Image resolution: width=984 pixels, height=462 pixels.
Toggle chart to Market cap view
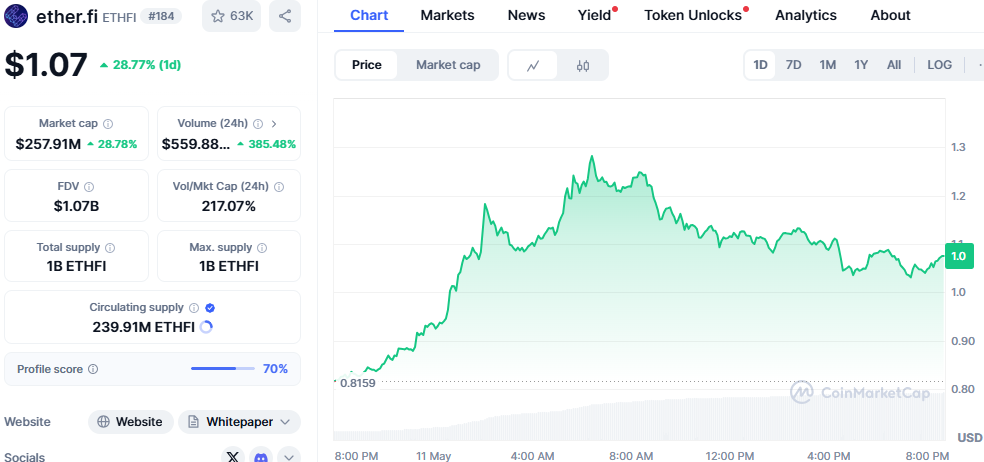pyautogui.click(x=448, y=65)
